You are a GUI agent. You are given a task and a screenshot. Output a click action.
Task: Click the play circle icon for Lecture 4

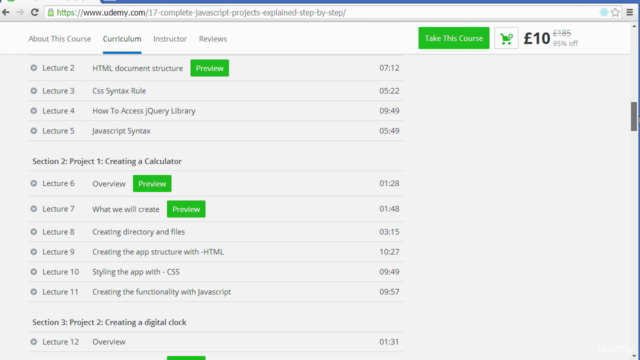34,111
